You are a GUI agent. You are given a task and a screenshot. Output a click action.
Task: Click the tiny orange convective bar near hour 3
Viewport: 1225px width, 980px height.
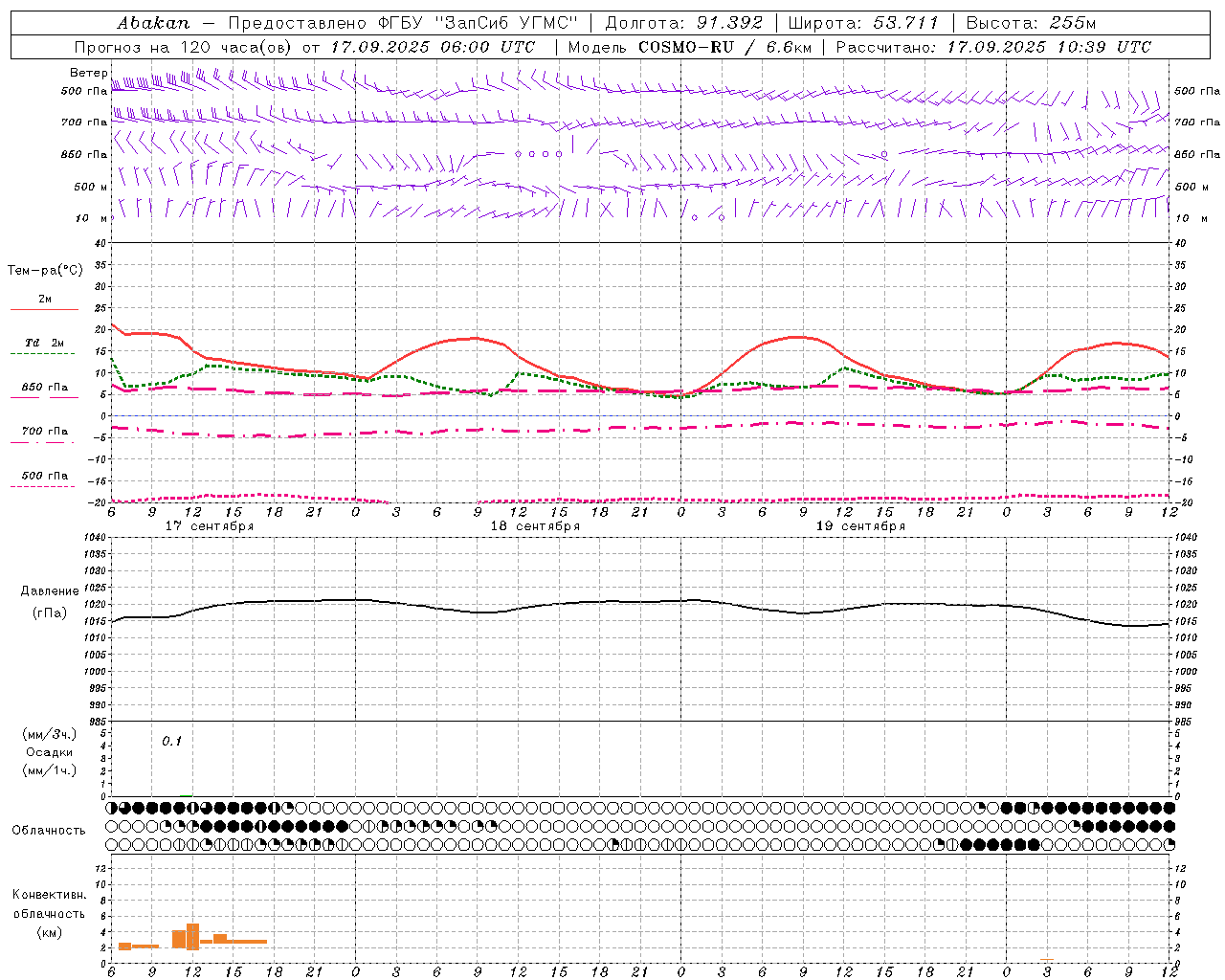1047,959
